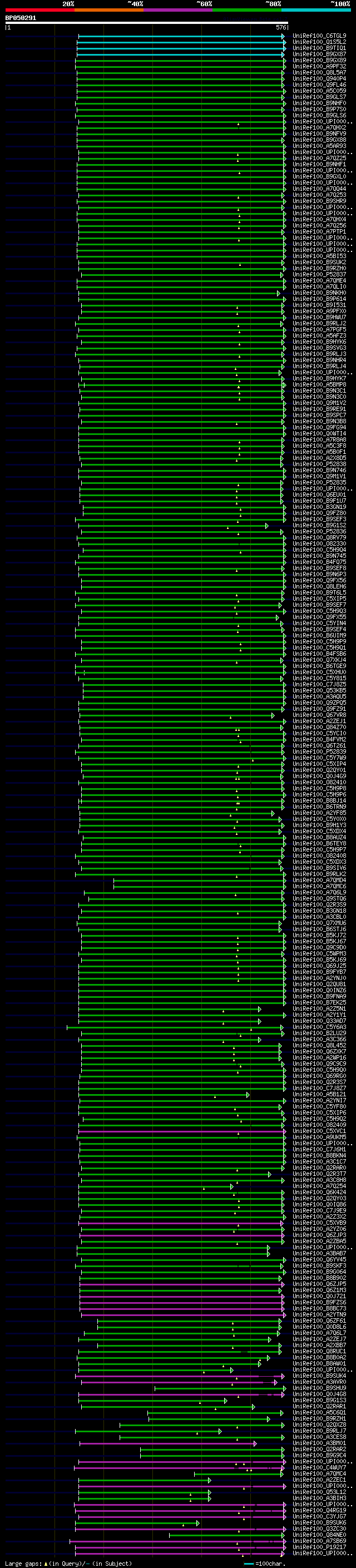Image resolution: width=356 pixels, height=1568 pixels.
Task: Click the BP050291 query name
Action: (21, 18)
